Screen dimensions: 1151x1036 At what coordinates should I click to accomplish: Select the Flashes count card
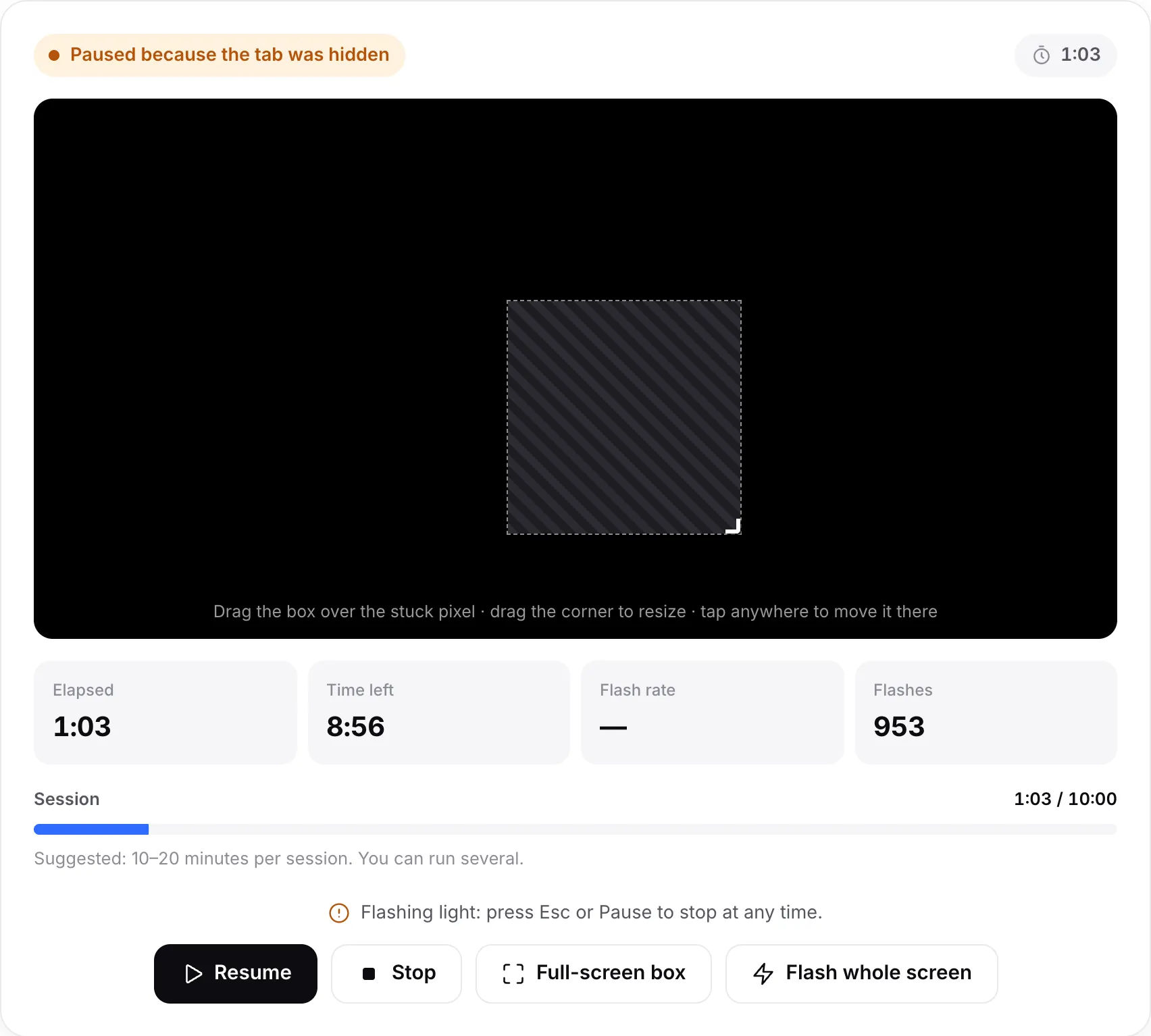click(986, 713)
